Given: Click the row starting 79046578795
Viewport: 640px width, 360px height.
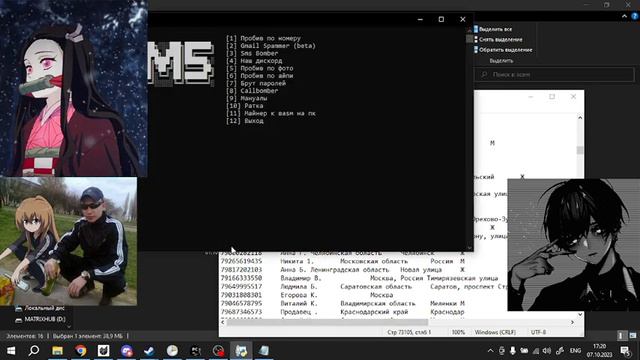Looking at the screenshot, I should (x=343, y=304).
